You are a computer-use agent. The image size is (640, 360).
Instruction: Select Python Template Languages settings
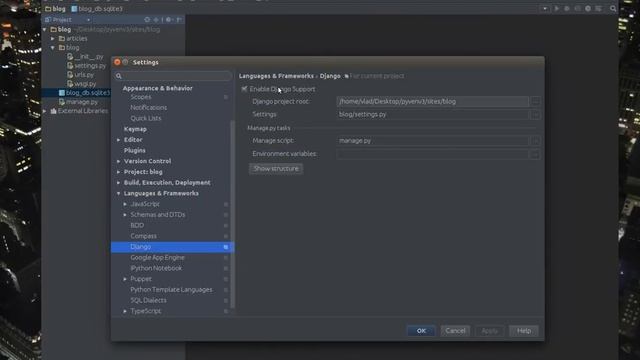pyautogui.click(x=171, y=289)
